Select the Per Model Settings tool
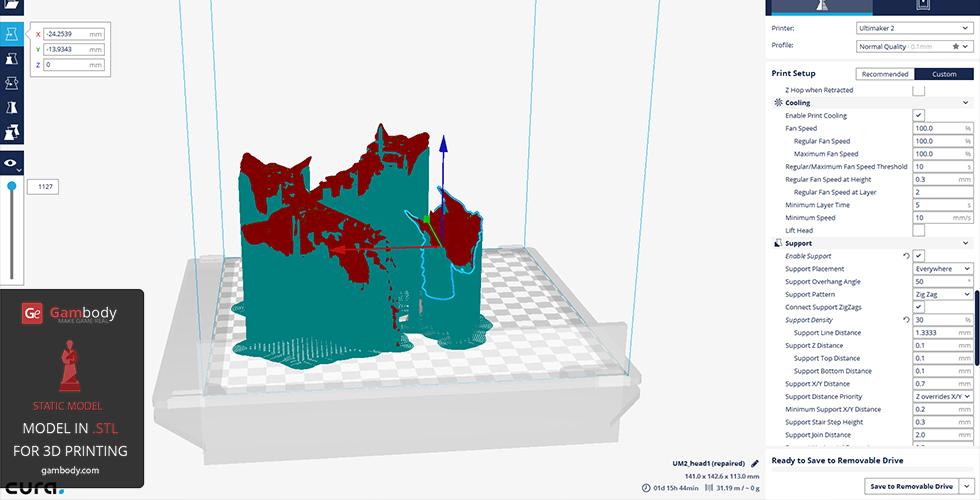This screenshot has height=500, width=980. click(11, 132)
